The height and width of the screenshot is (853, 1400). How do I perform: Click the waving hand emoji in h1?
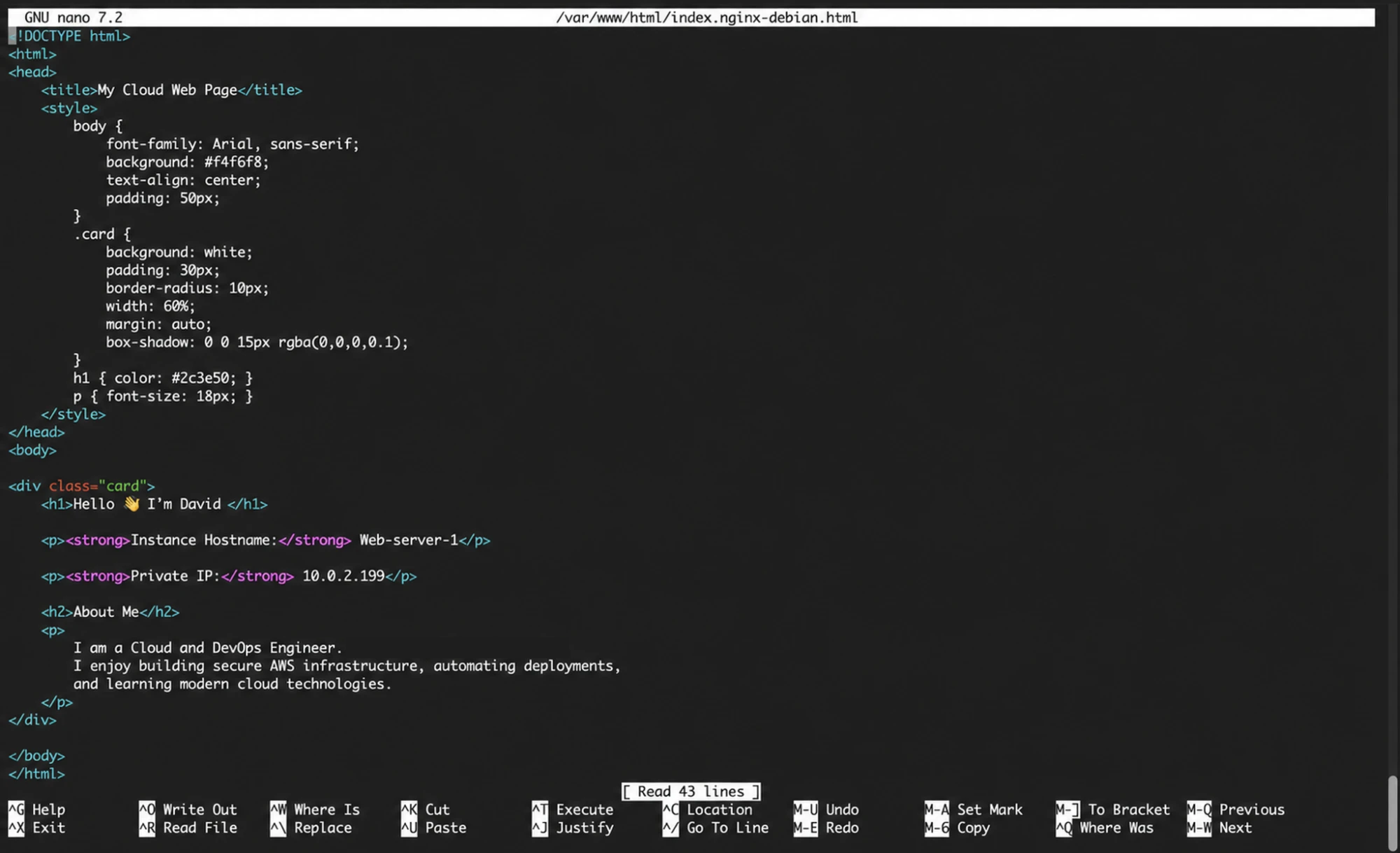[x=131, y=504]
